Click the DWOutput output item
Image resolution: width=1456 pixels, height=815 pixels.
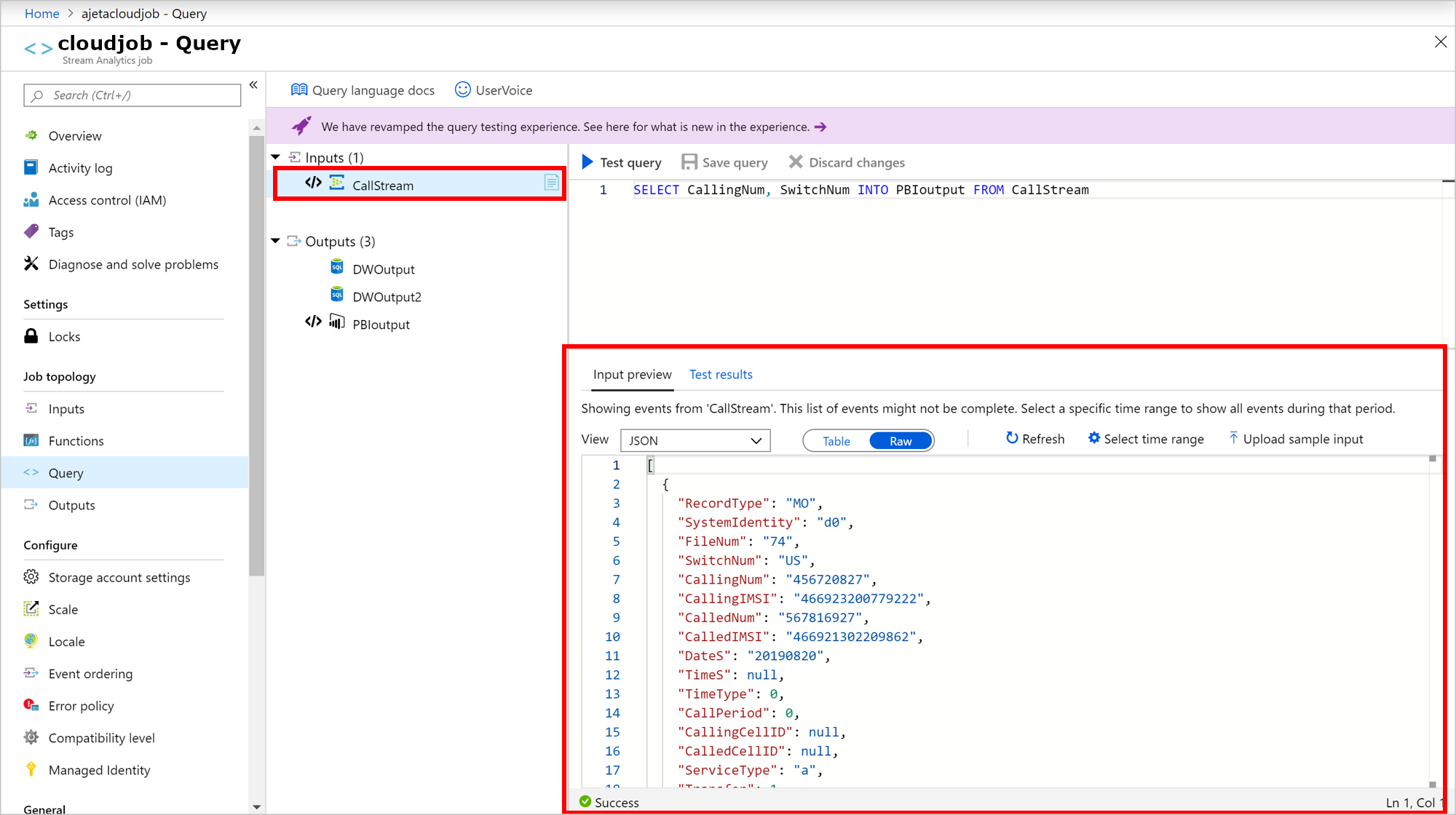(383, 268)
